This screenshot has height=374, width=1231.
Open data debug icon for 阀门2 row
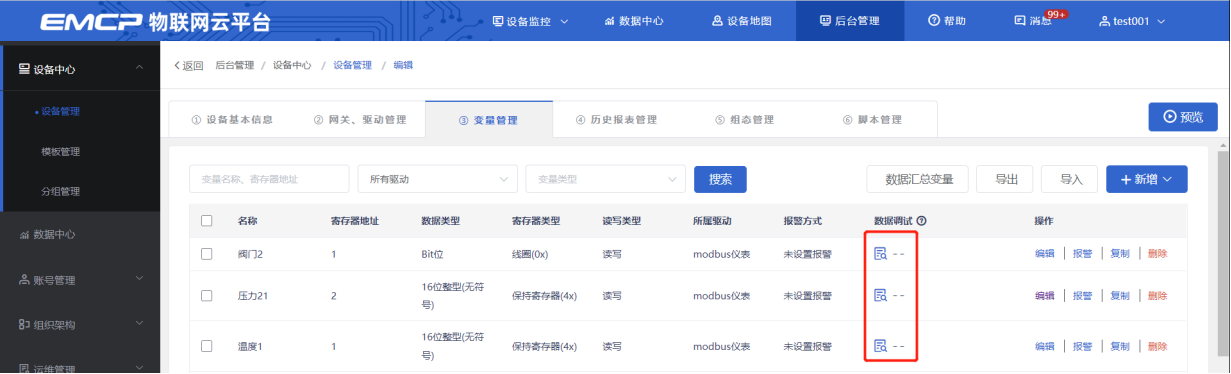pos(881,254)
